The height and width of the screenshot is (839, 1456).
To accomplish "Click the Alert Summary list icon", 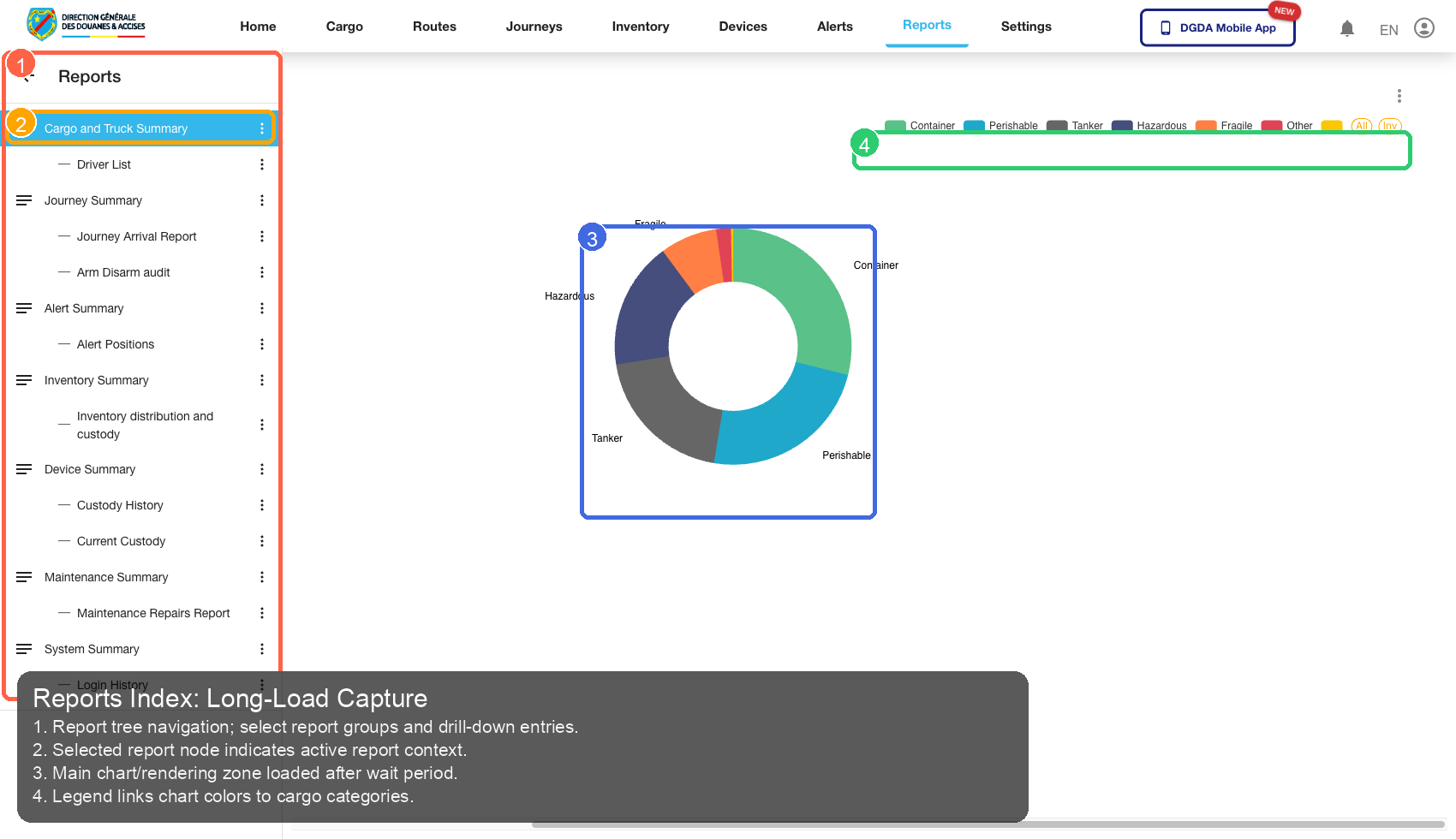I will (x=24, y=308).
